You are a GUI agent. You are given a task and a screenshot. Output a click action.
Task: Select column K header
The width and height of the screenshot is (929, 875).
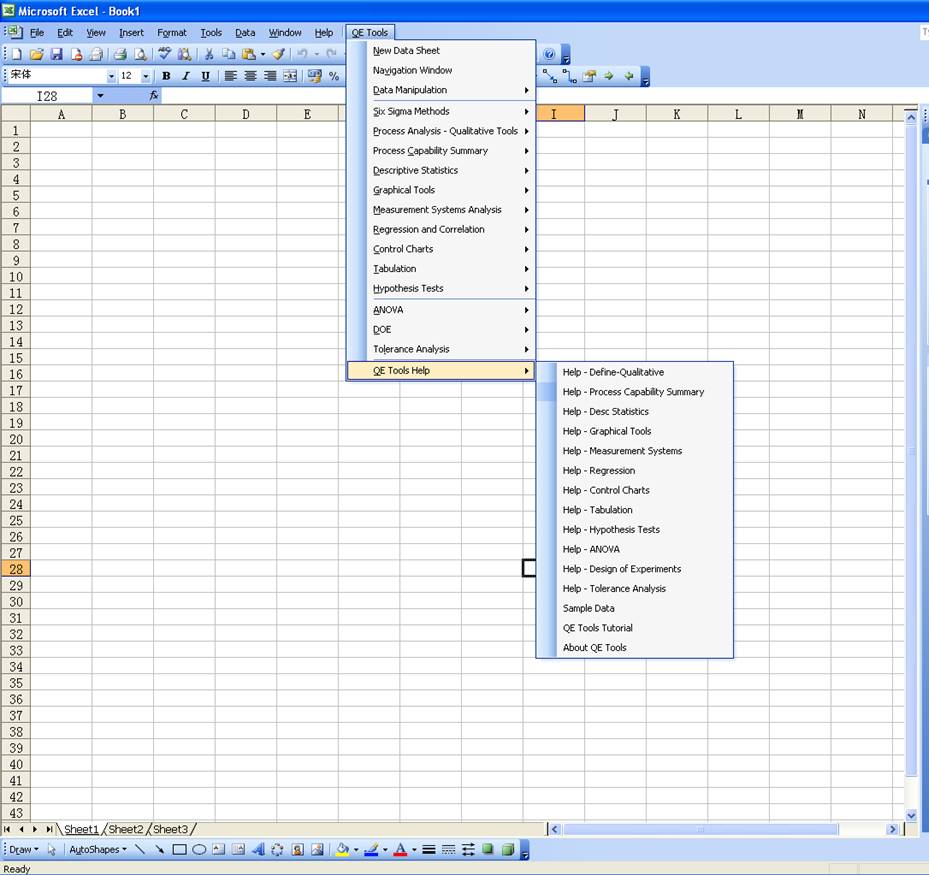coord(677,114)
